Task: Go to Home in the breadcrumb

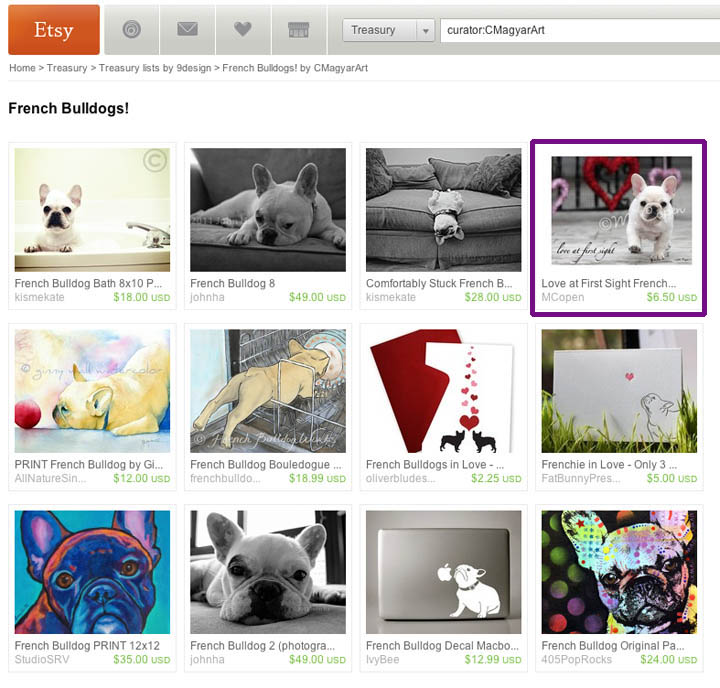Action: 22,68
